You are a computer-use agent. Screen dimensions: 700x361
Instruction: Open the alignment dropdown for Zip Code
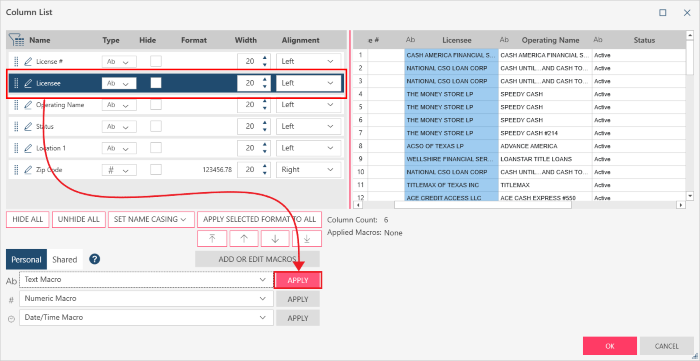[308, 170]
